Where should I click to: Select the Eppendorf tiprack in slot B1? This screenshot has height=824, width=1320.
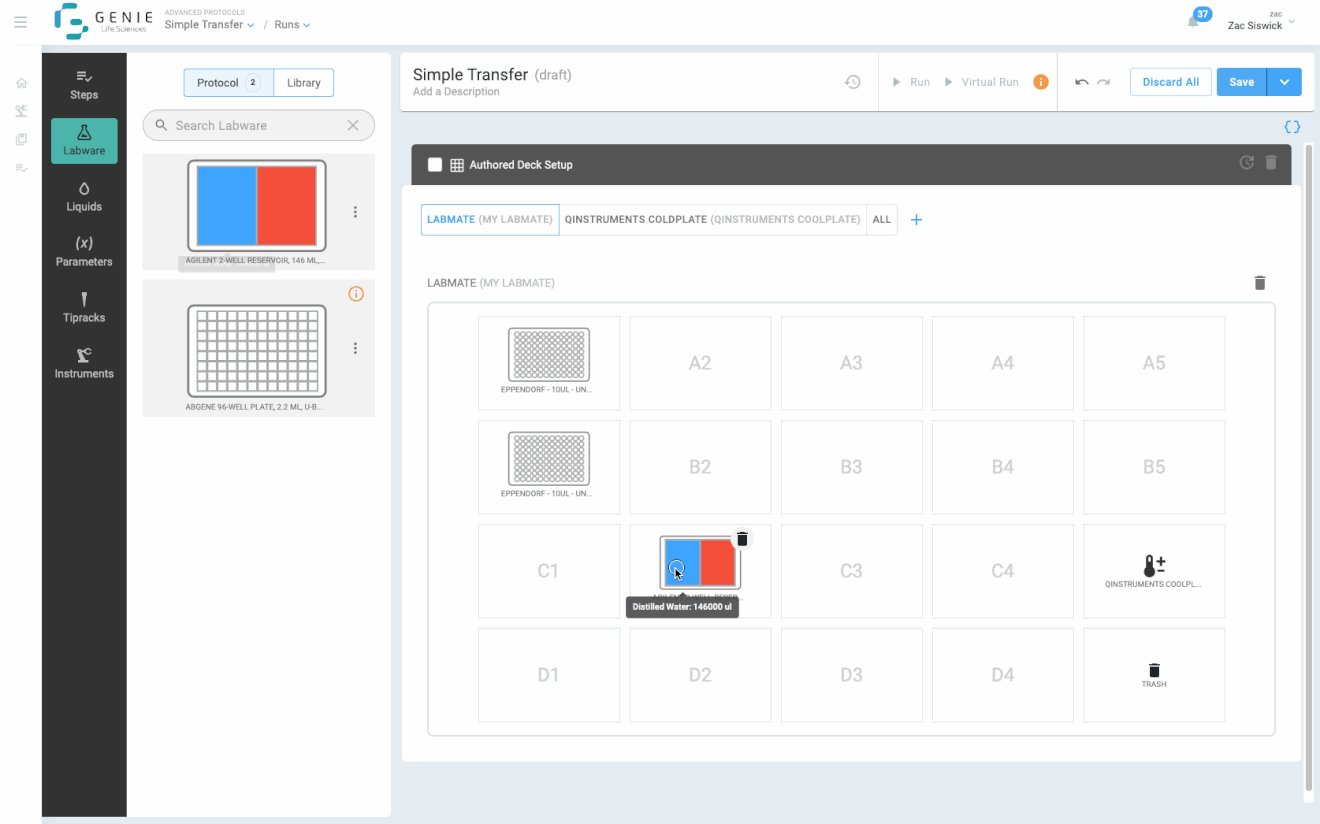(x=549, y=467)
